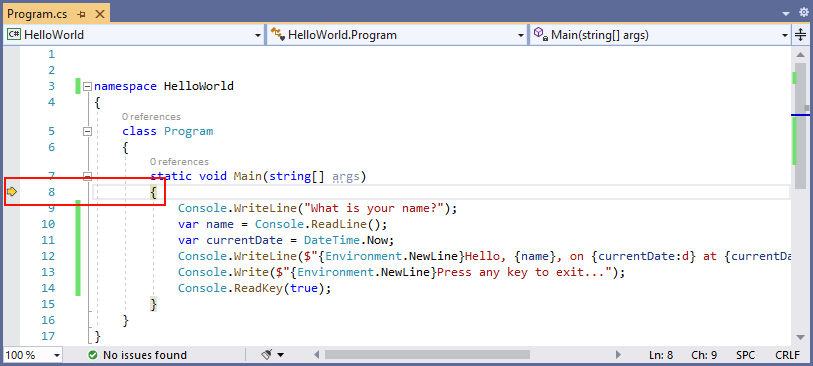Viewport: 813px width, 366px height.
Task: Open the code cleanup dropdown arrow
Action: coord(281,355)
